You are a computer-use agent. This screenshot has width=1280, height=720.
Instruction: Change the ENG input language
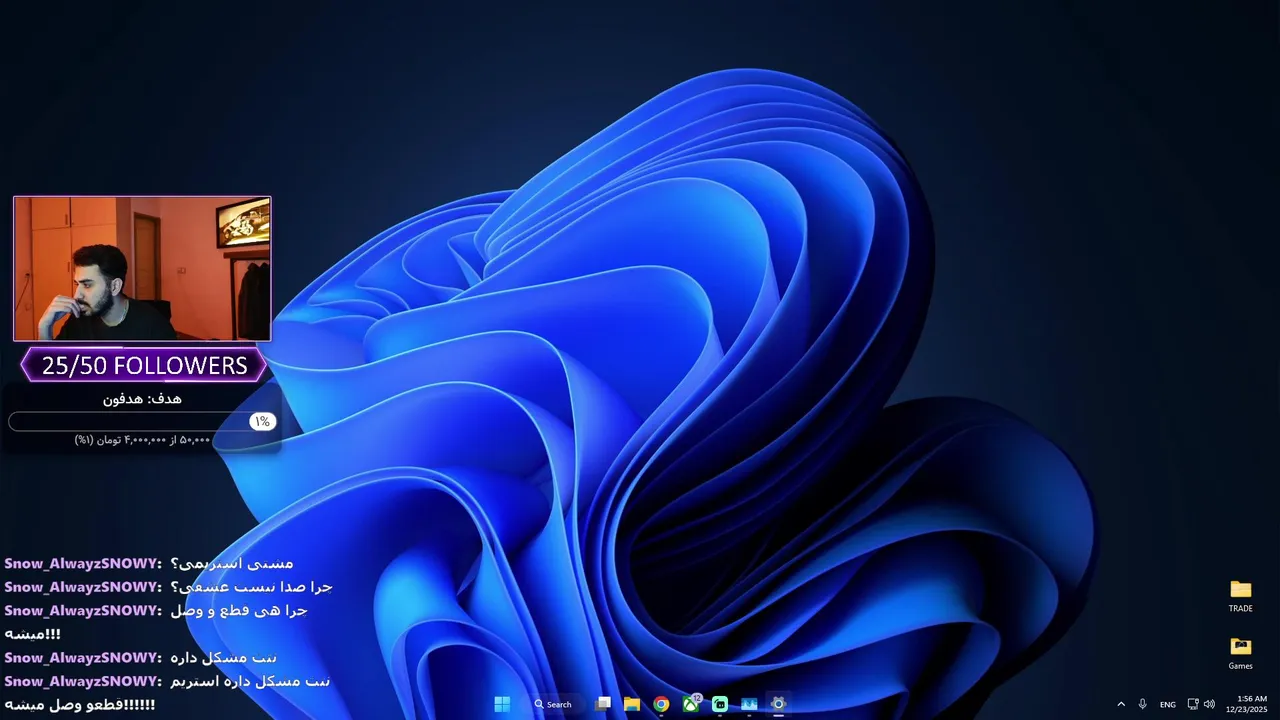pos(1167,704)
